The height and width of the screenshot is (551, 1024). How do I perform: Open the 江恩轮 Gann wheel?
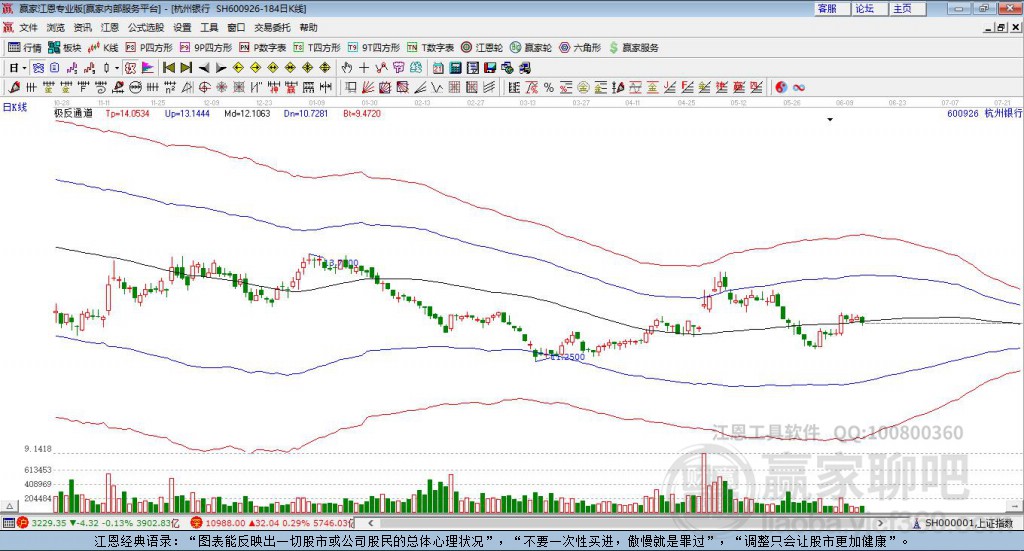point(482,48)
